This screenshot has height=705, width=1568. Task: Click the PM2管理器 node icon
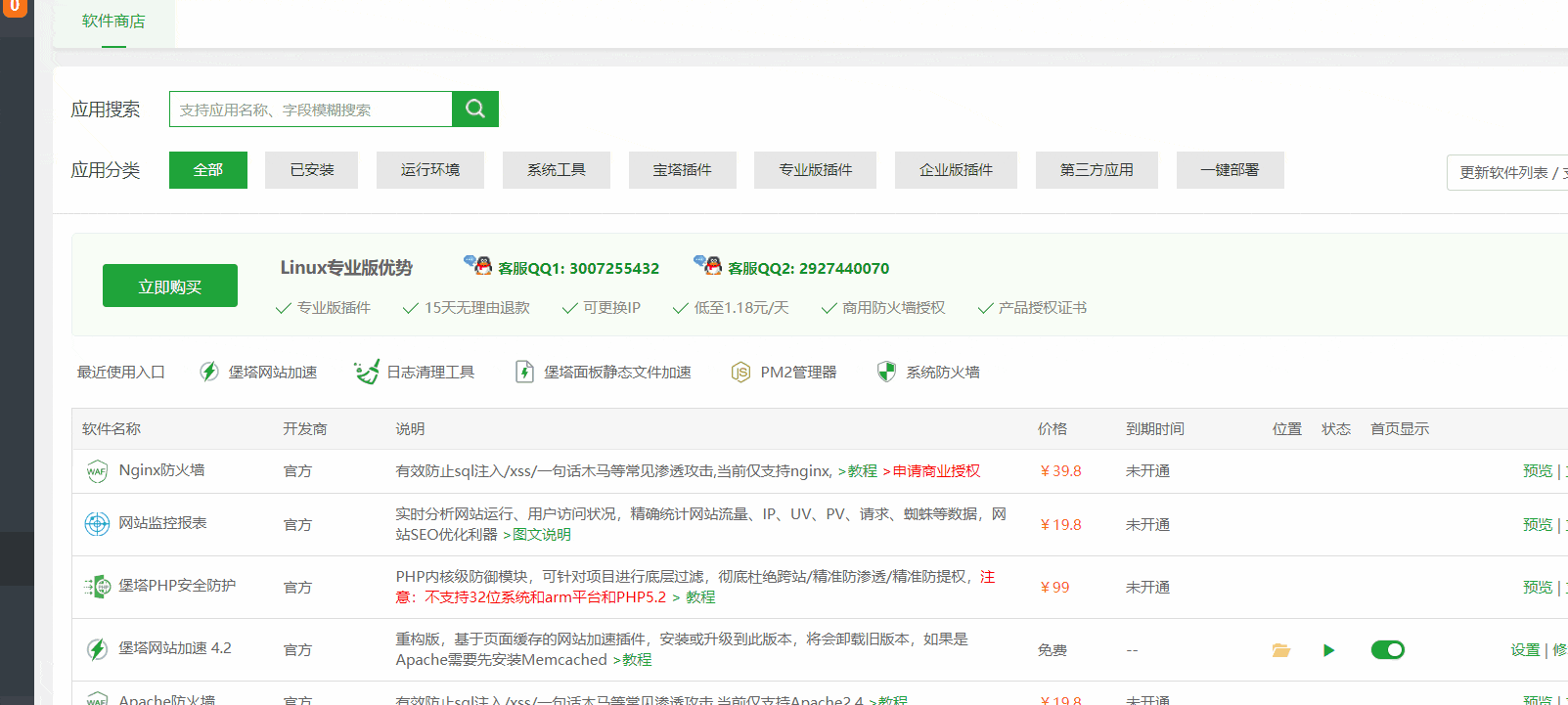coord(740,372)
